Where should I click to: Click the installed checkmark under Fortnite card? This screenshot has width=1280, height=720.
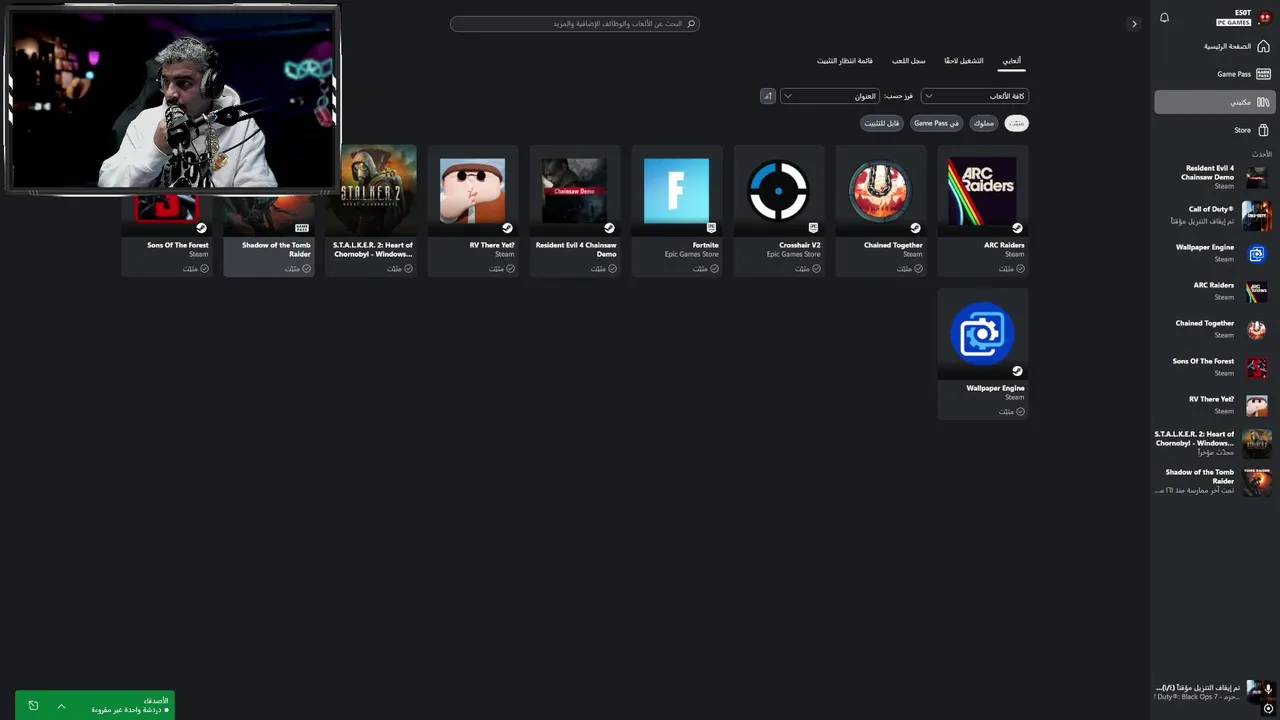(x=714, y=269)
